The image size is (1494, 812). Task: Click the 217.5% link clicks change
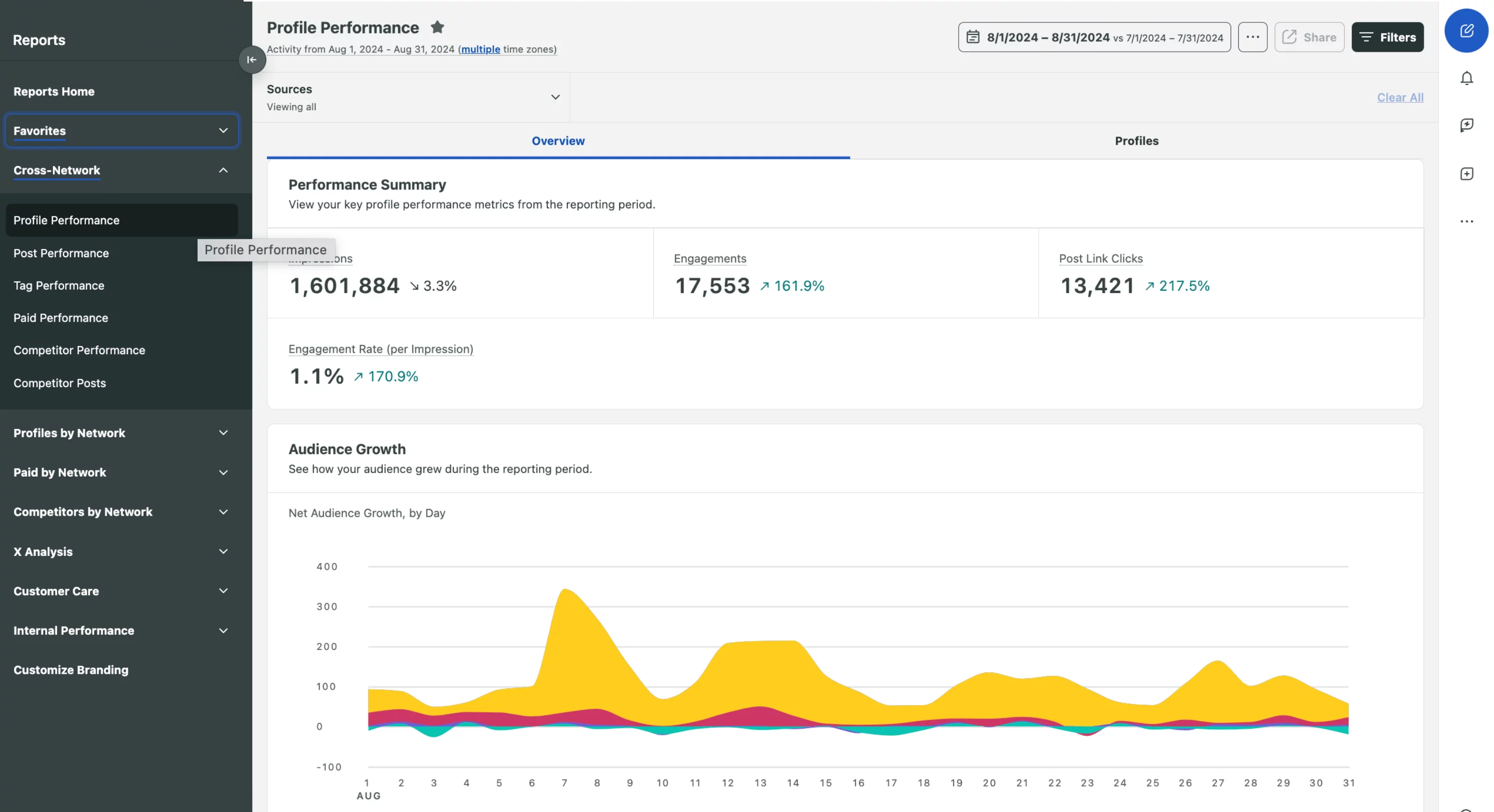pos(1177,286)
